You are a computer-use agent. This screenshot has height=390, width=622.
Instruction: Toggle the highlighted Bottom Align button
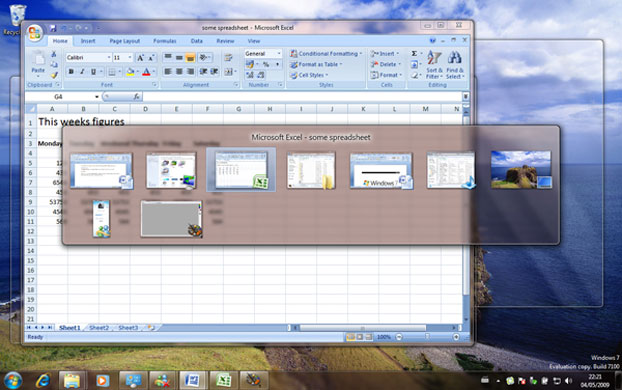tap(190, 58)
